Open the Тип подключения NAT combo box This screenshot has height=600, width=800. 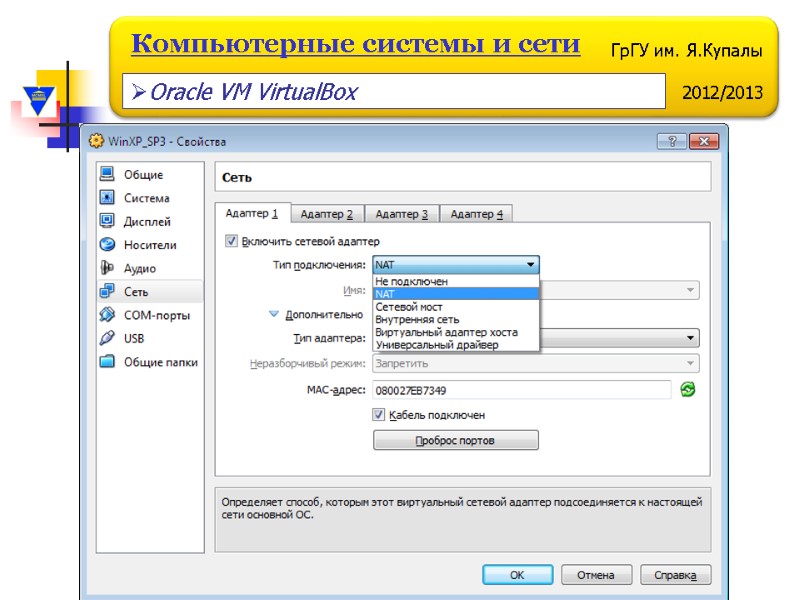(x=456, y=264)
